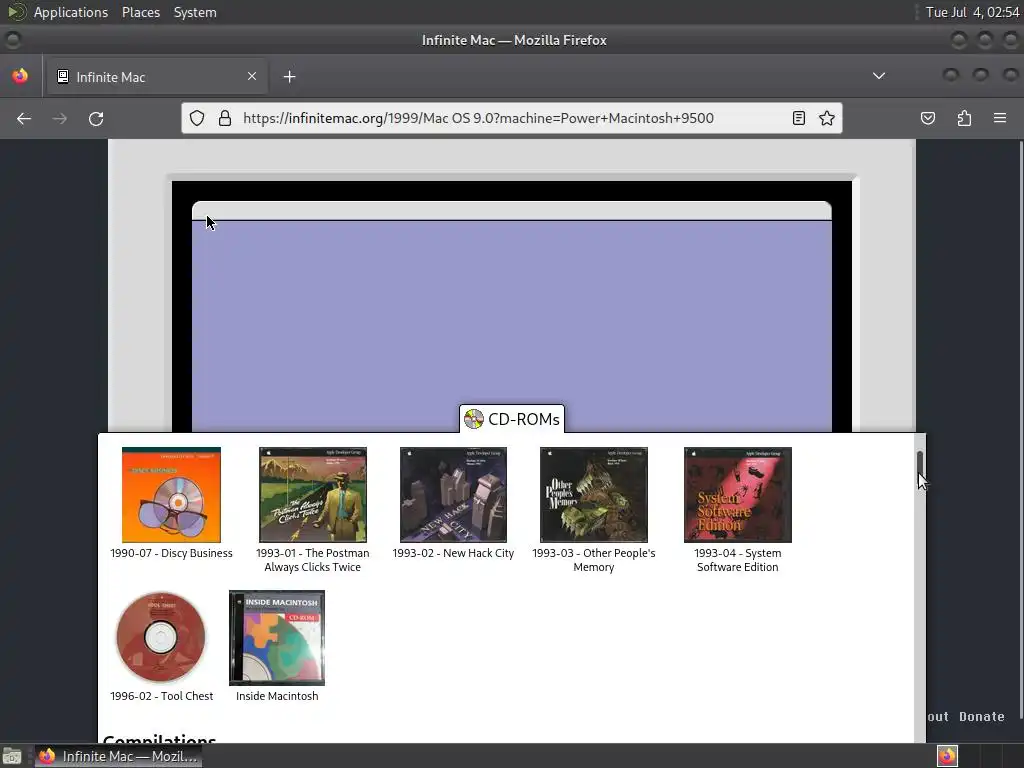Viewport: 1024px width, 768px height.
Task: Open the Places menu
Action: [141, 12]
